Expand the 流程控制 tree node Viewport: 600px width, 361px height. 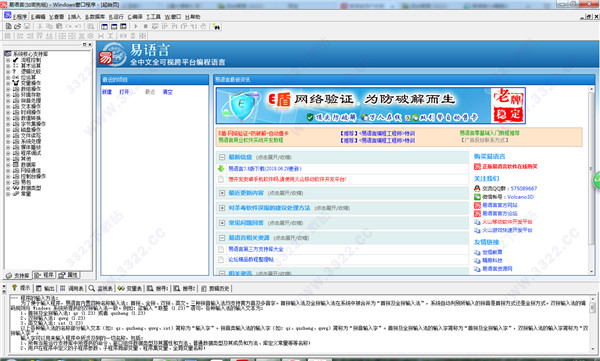coord(8,60)
